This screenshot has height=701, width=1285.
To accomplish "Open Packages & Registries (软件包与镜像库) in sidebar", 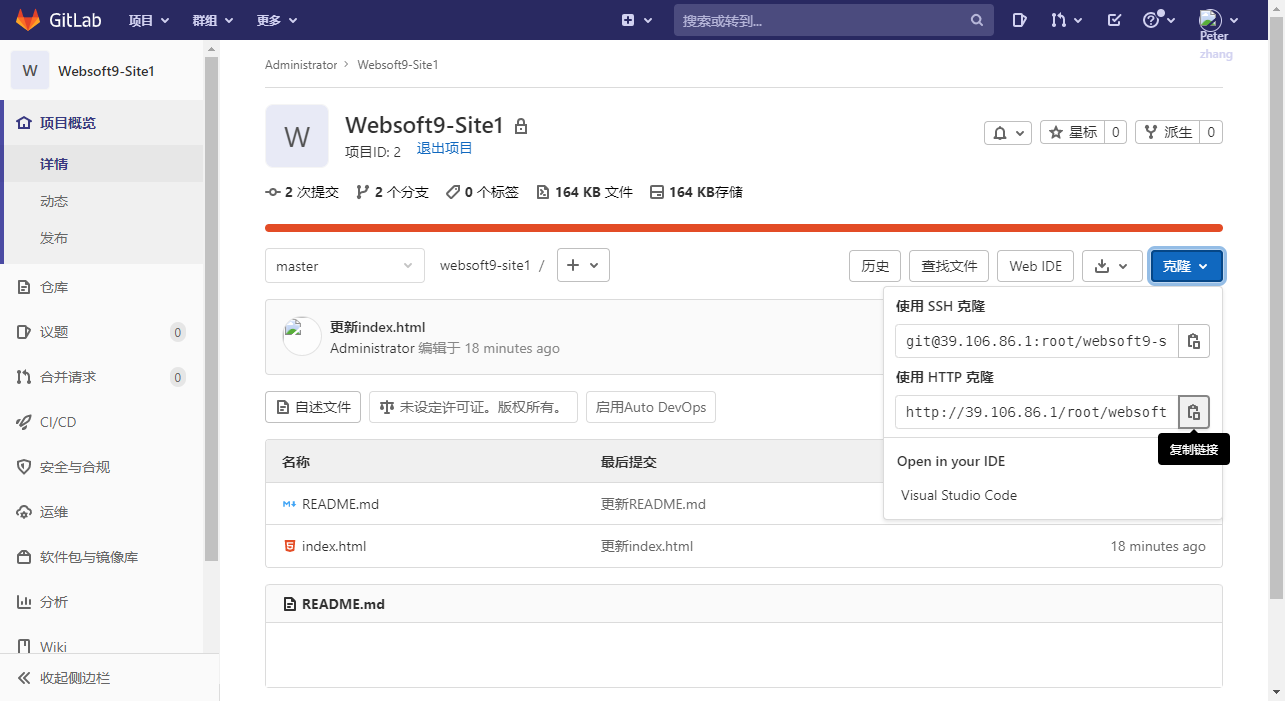I will pos(89,557).
